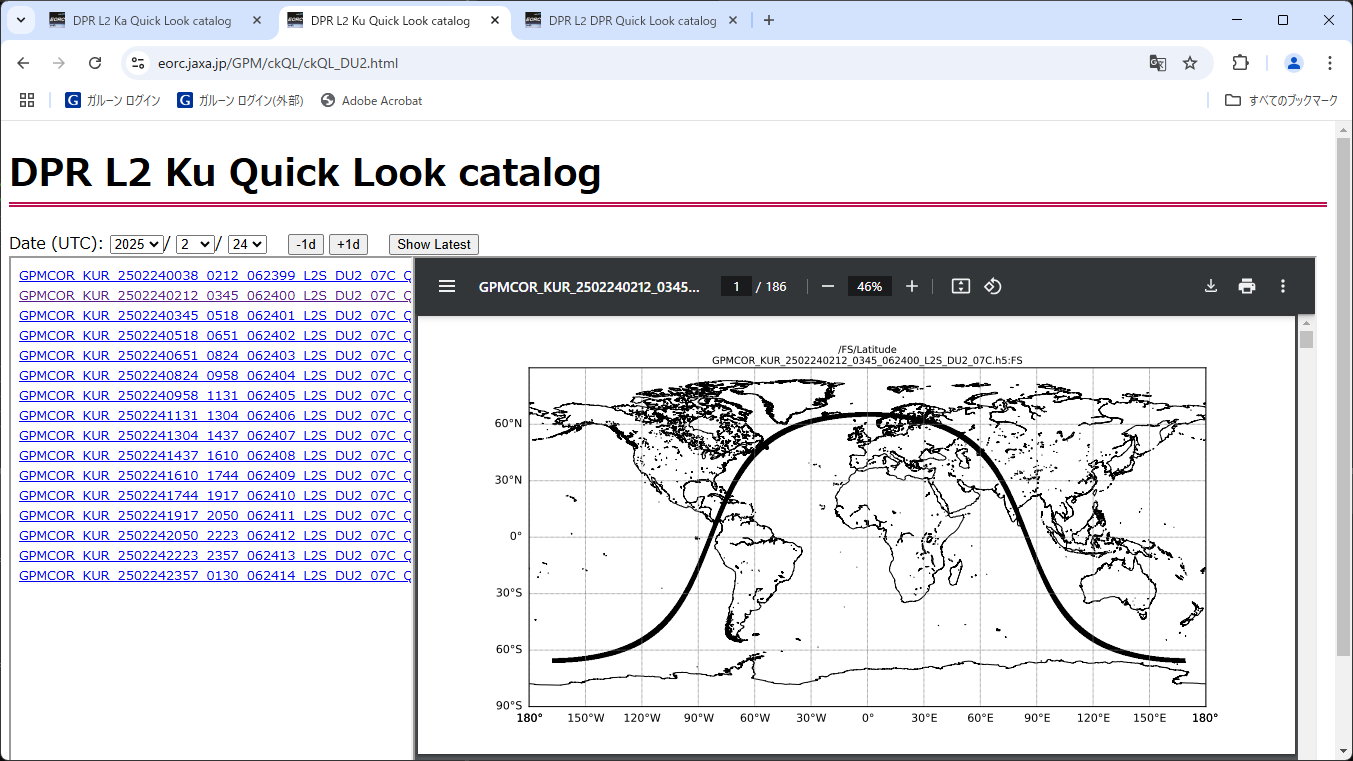Open the Adobe Acrobat bookmark

coord(371,100)
